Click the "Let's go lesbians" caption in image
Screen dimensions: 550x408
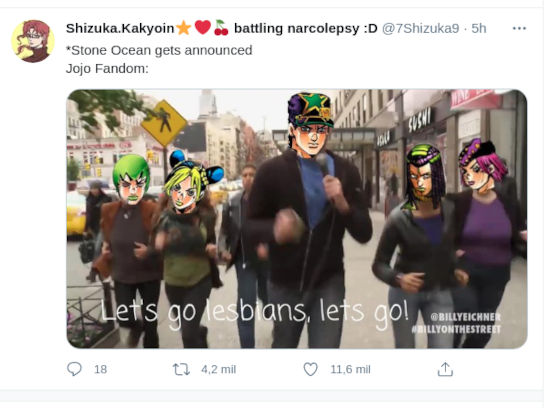255,312
